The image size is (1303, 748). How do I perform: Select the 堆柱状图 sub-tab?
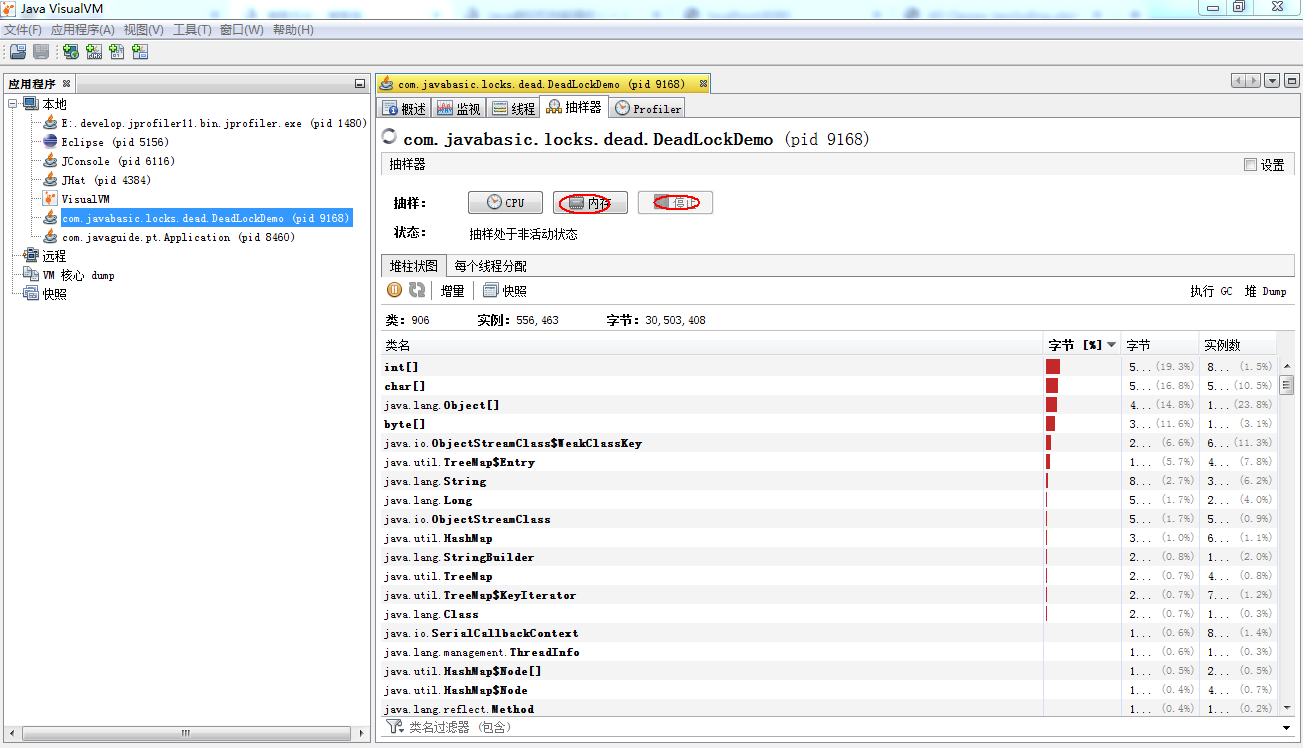(x=414, y=266)
